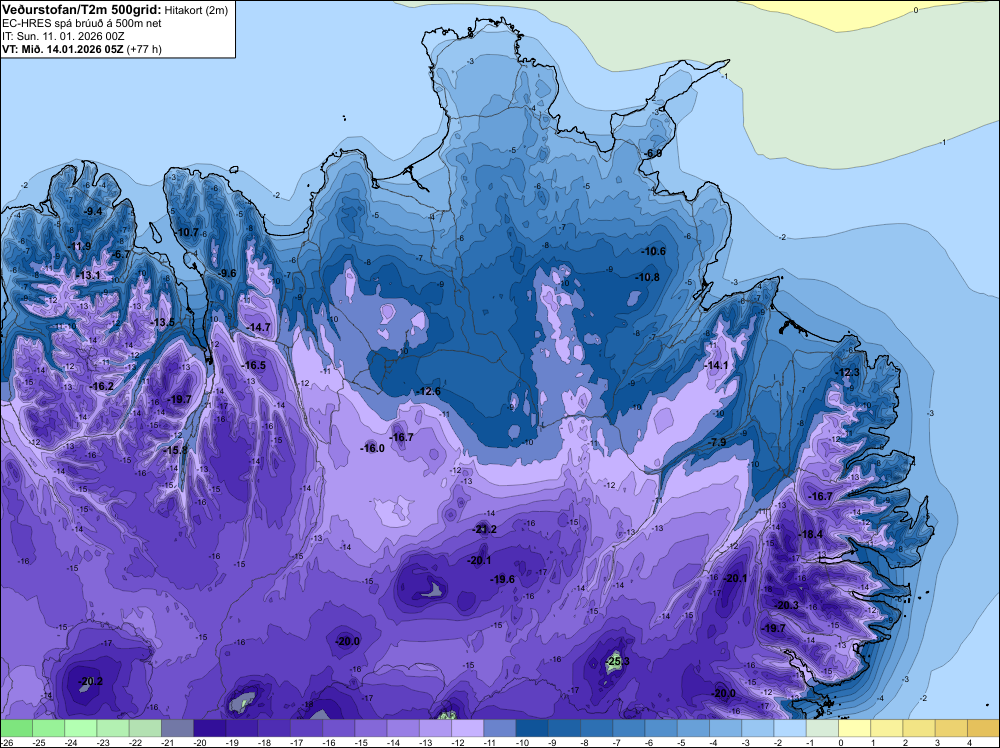
Task: Click the -23 label in the color legend
Action: point(104,743)
